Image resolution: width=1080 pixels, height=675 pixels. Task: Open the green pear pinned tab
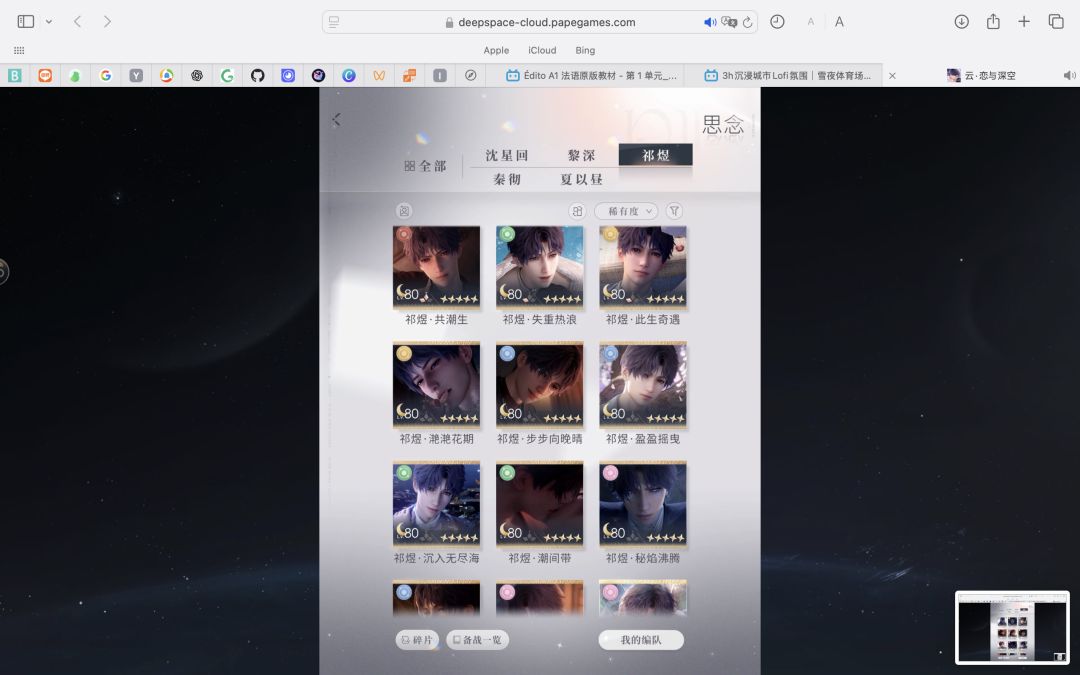[x=75, y=76]
